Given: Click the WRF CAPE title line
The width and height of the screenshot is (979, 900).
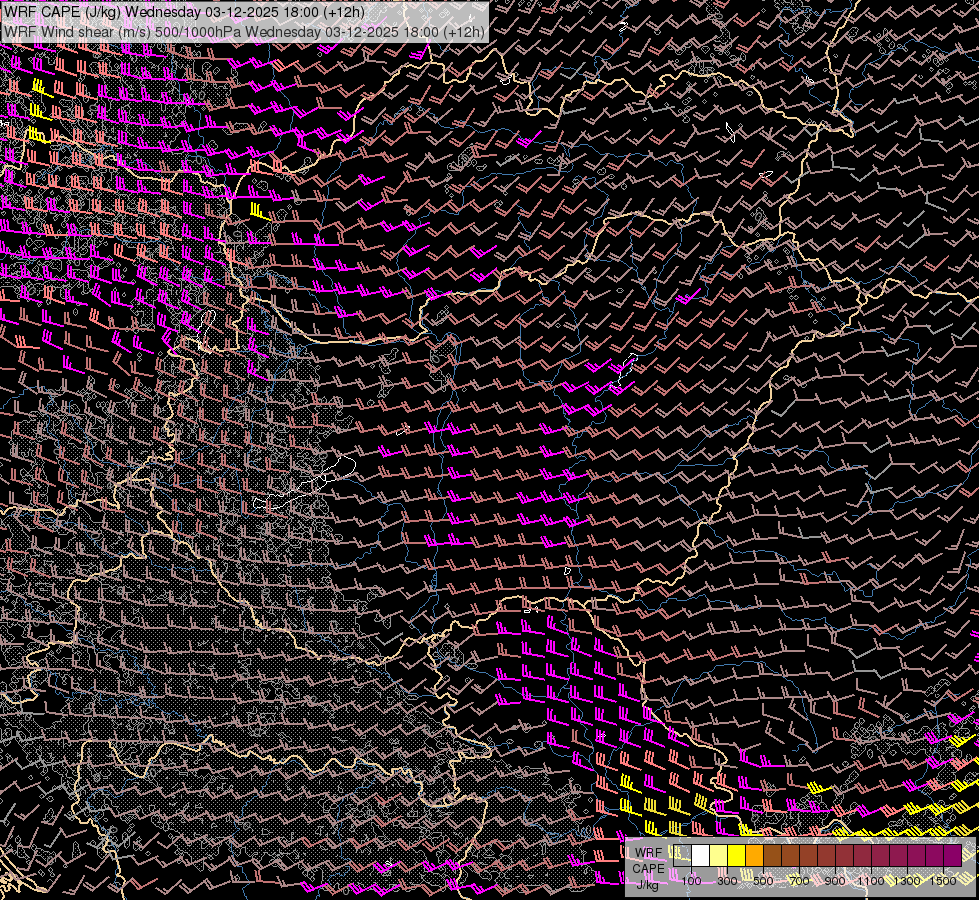Looking at the screenshot, I should coord(184,12).
